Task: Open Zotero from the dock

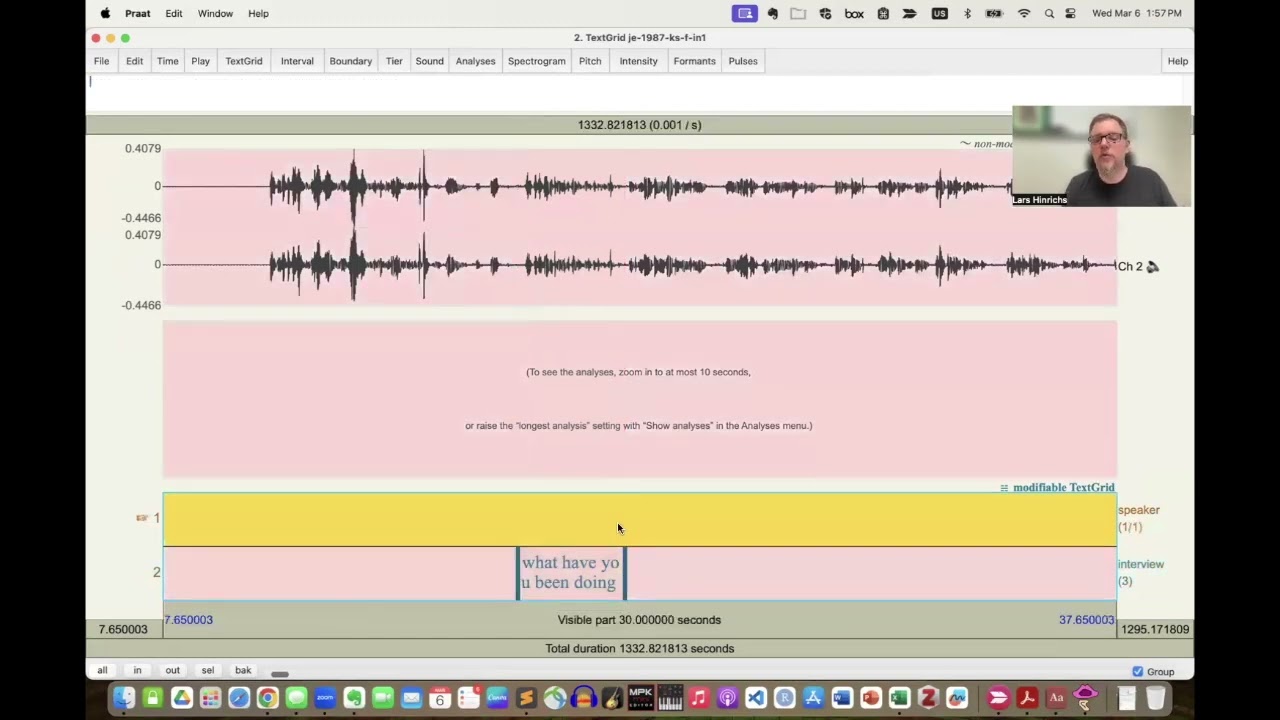Action: (x=928, y=697)
